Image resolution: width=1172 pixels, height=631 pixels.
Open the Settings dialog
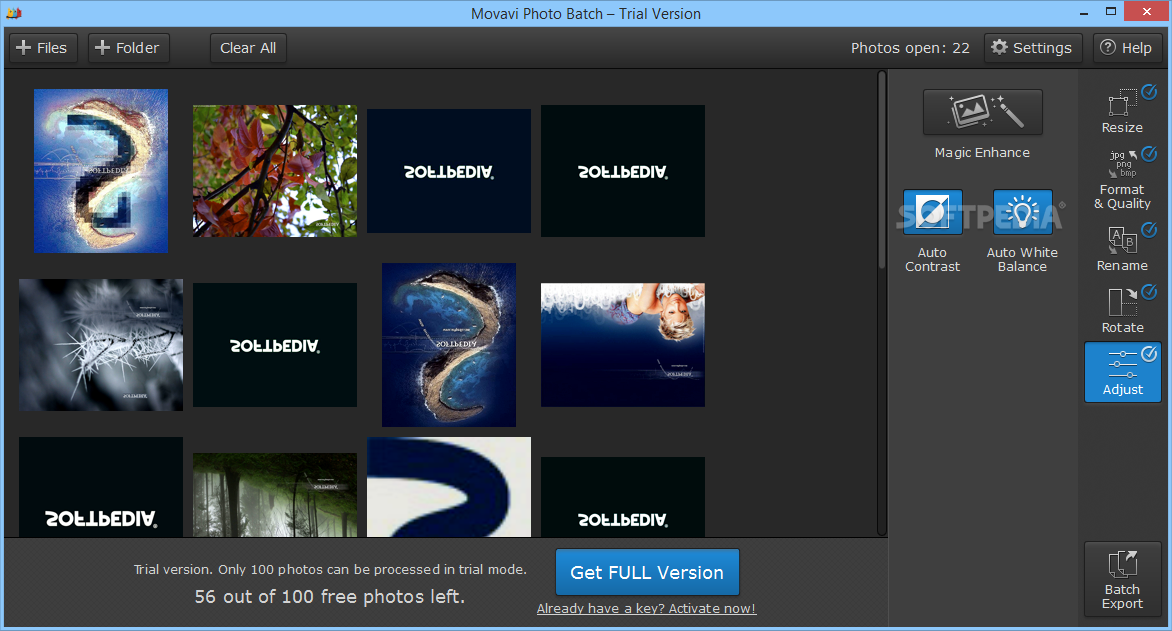(x=1032, y=48)
